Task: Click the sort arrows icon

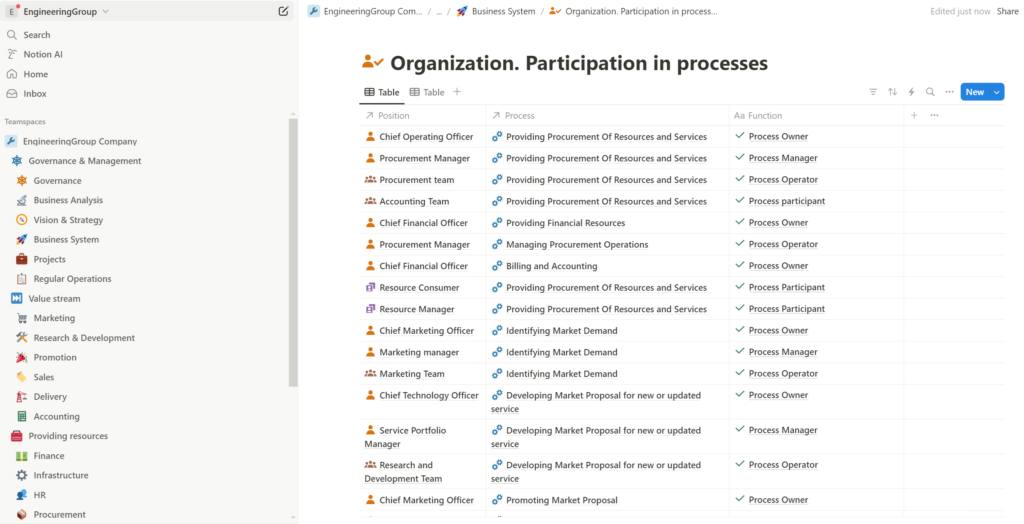Action: pos(892,92)
